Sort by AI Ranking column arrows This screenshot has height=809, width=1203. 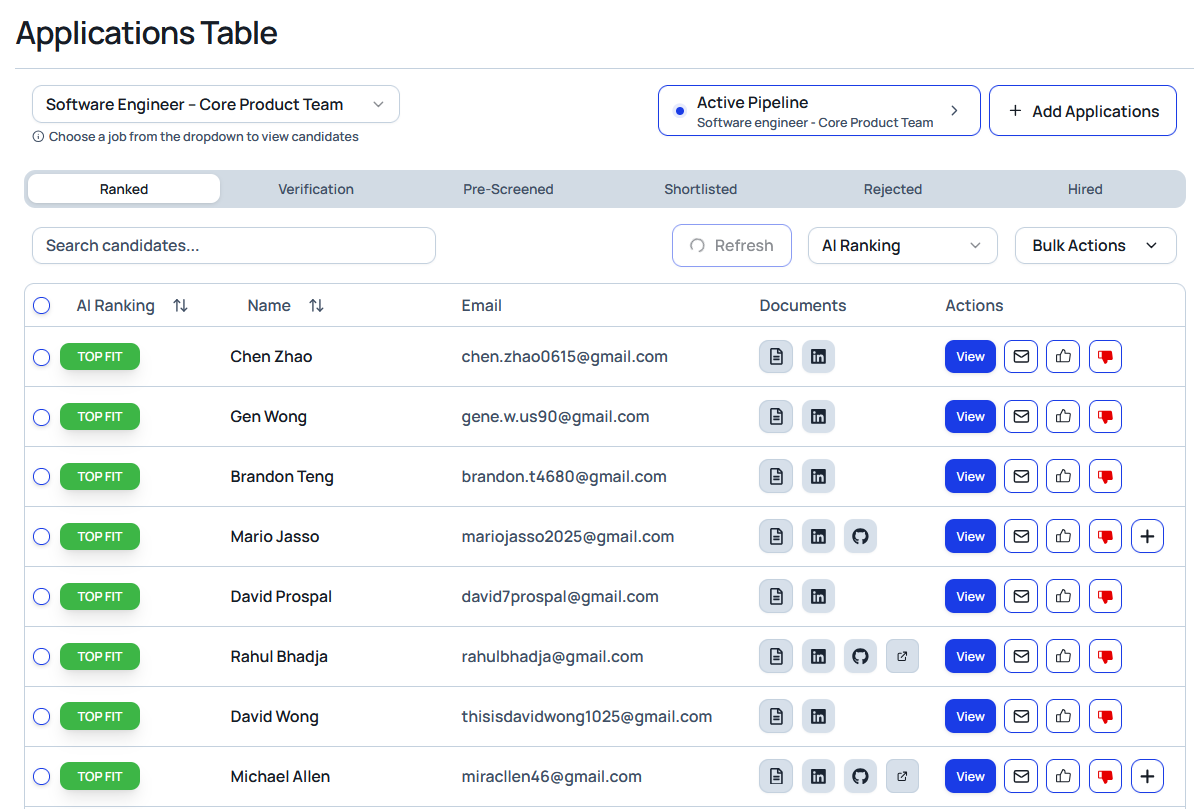point(180,306)
